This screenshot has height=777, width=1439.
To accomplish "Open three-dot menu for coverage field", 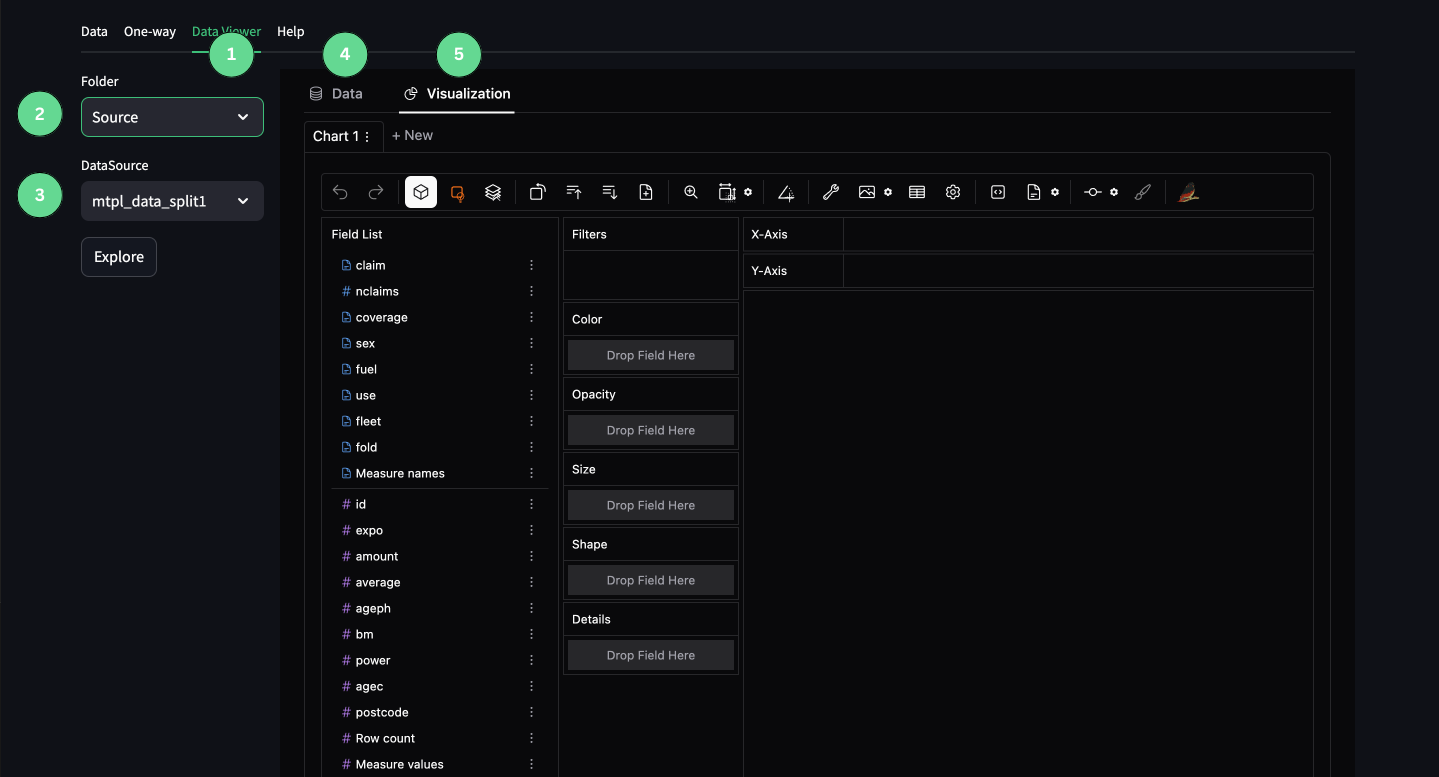I will [x=532, y=317].
